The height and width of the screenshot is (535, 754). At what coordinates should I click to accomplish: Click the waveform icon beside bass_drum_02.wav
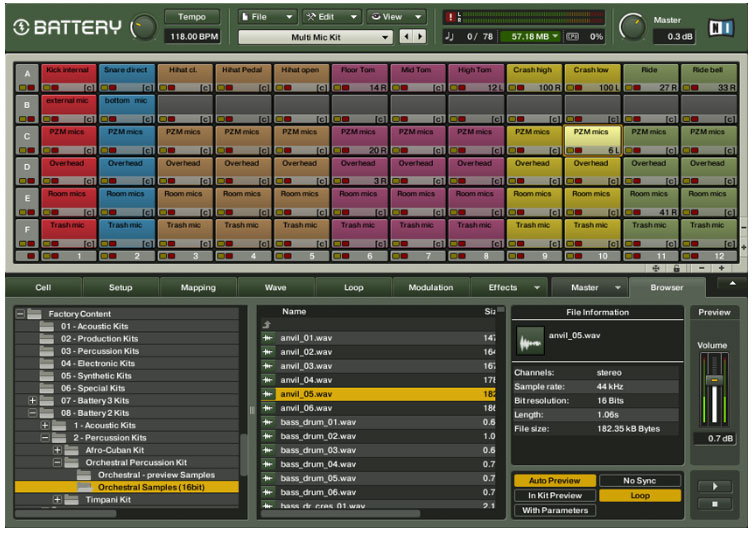point(268,436)
